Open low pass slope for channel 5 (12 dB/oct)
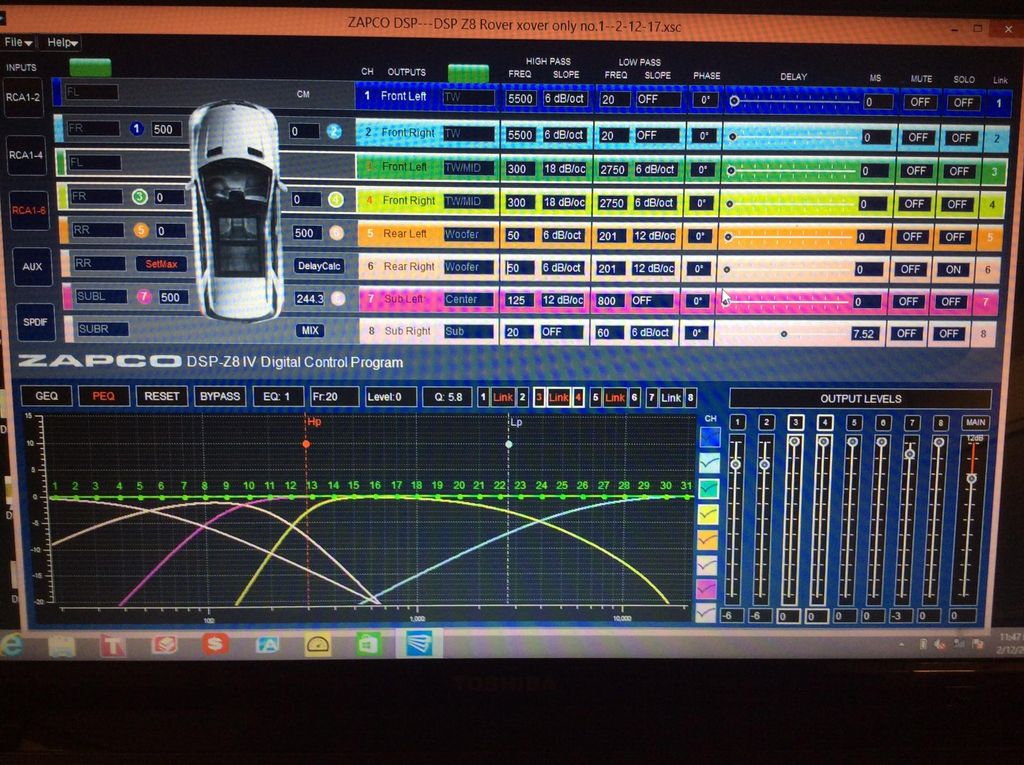The height and width of the screenshot is (765, 1024). [x=653, y=236]
